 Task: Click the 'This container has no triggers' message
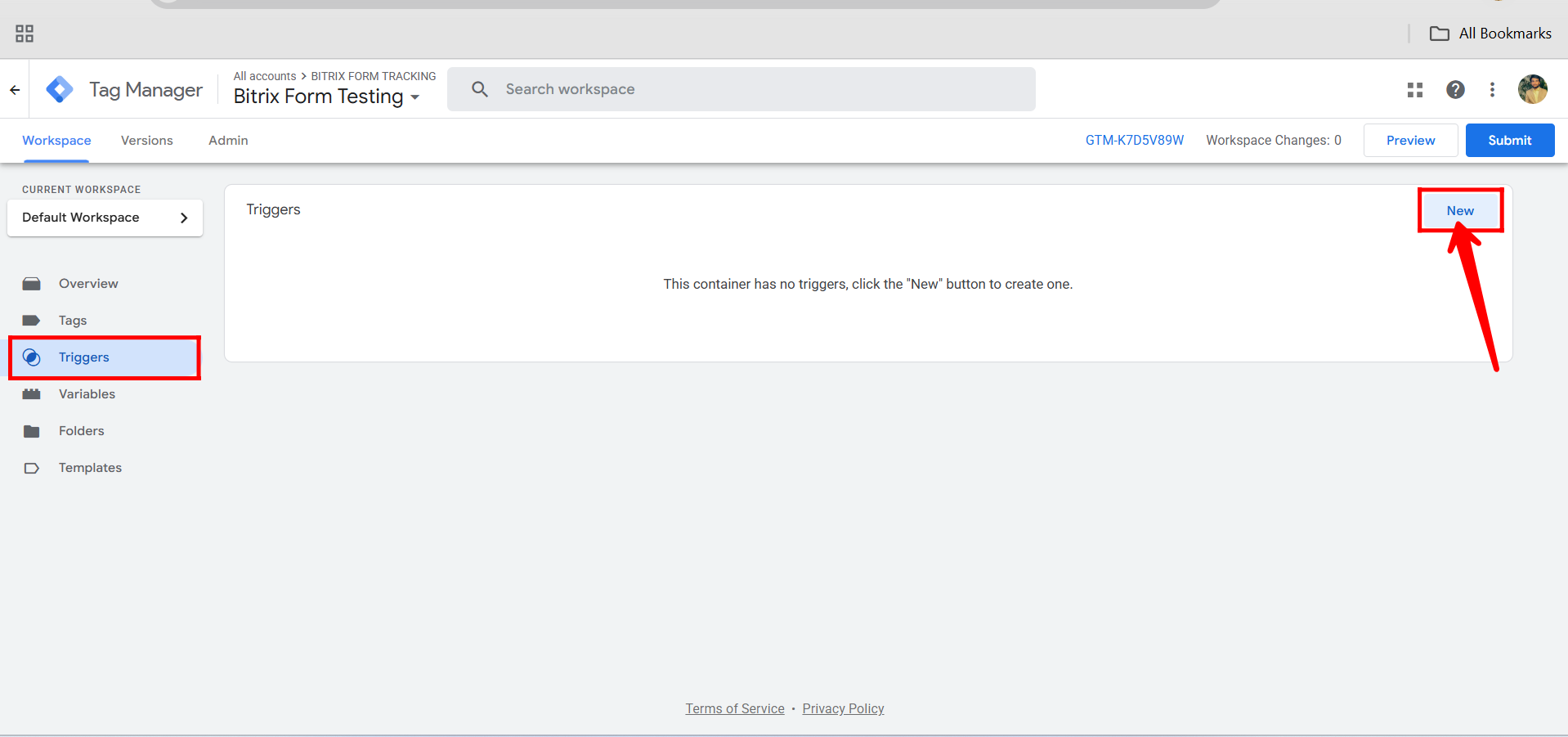868,284
